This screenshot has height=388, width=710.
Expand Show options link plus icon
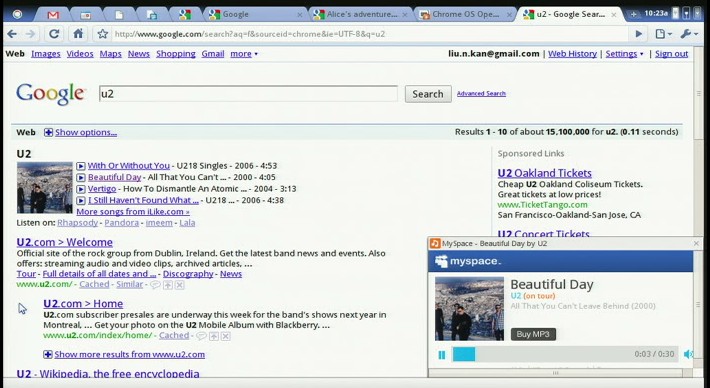click(48, 132)
